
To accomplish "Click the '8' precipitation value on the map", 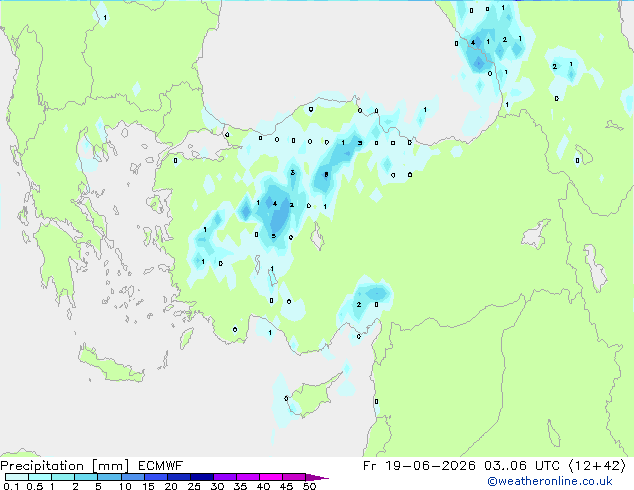I will (x=326, y=175).
